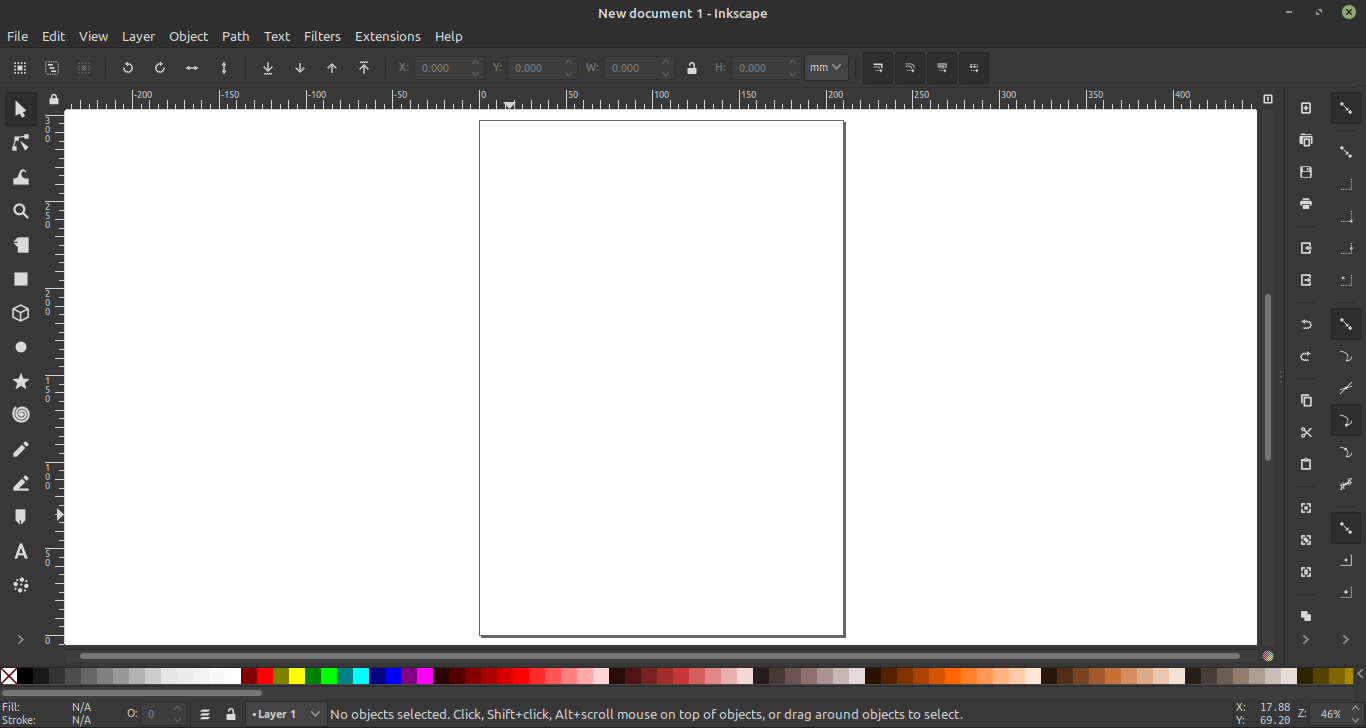Click the Redo arrow icon
Image resolution: width=1366 pixels, height=728 pixels.
[1306, 356]
